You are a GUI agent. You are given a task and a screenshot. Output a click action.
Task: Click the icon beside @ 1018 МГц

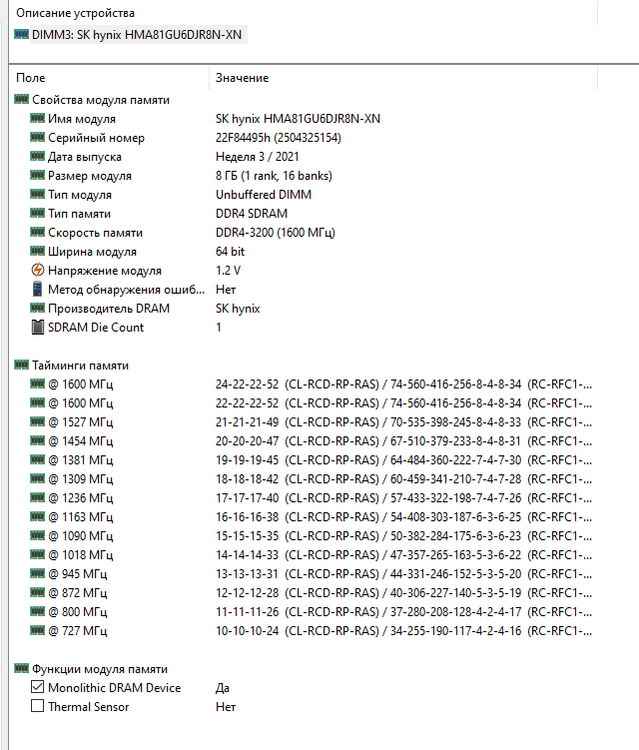pos(37,554)
